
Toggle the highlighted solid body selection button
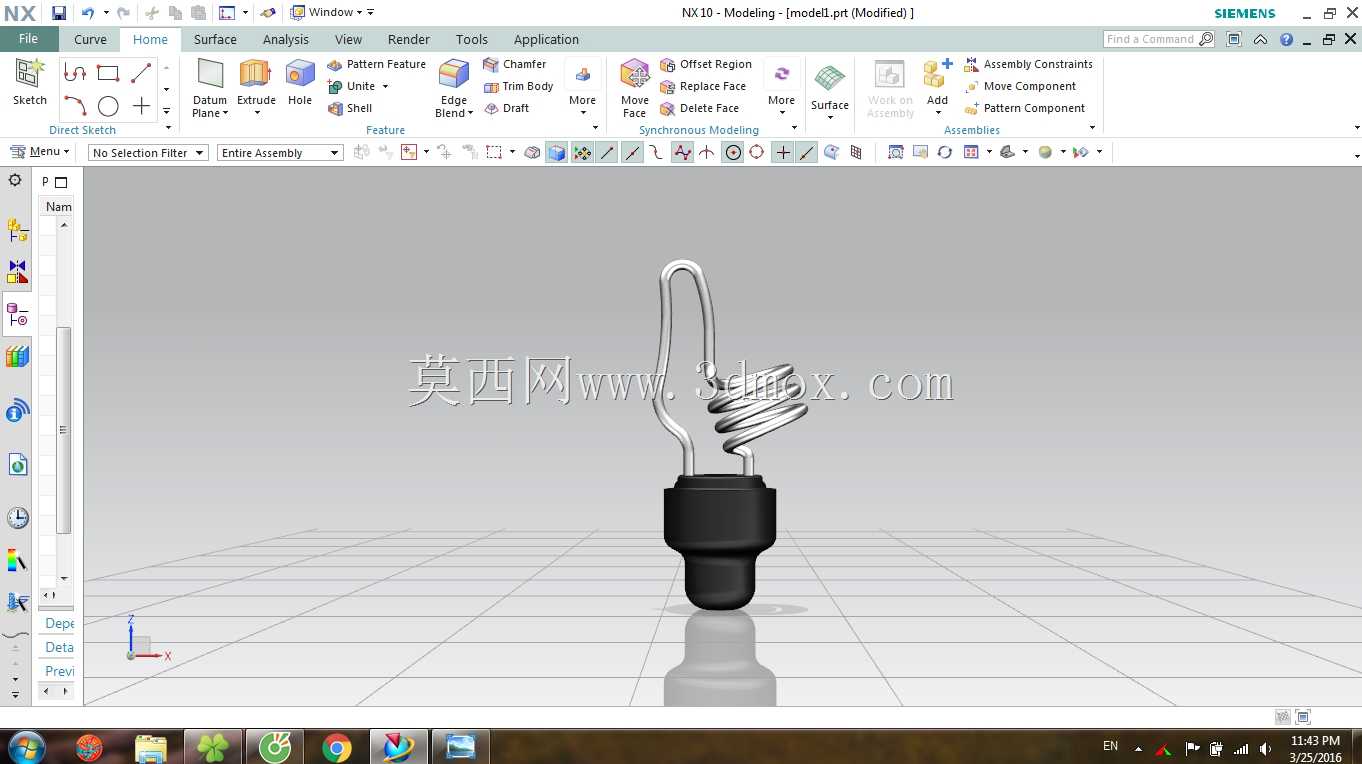(x=556, y=153)
